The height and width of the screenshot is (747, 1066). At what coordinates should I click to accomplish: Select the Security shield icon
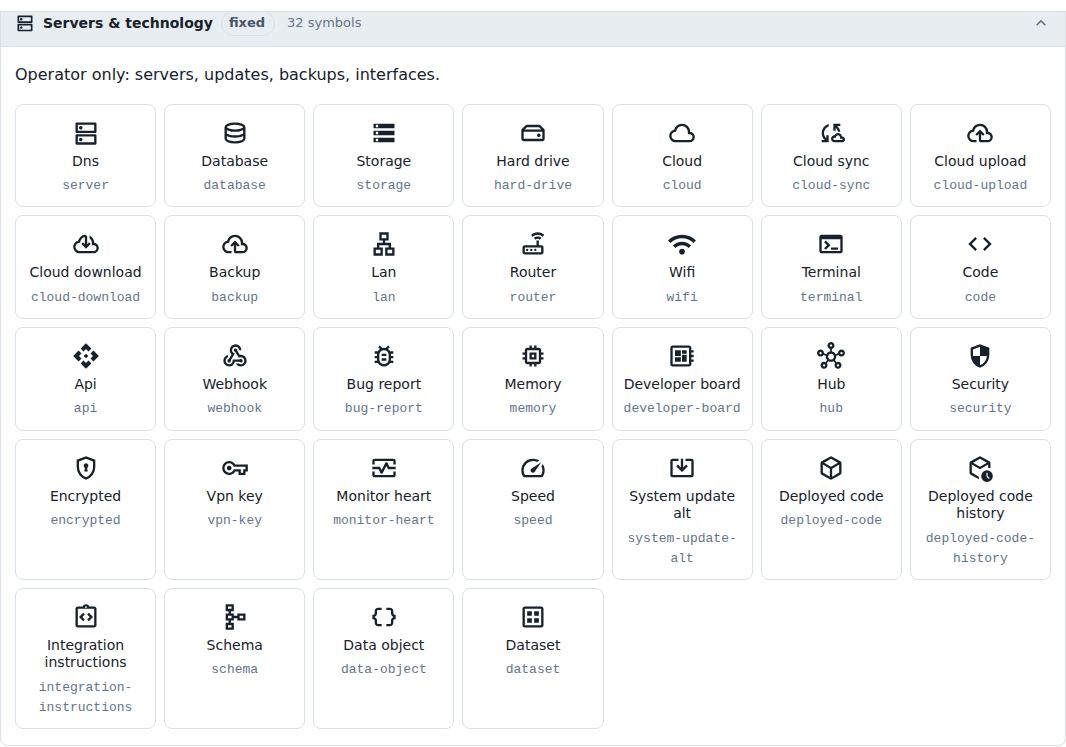coord(980,355)
